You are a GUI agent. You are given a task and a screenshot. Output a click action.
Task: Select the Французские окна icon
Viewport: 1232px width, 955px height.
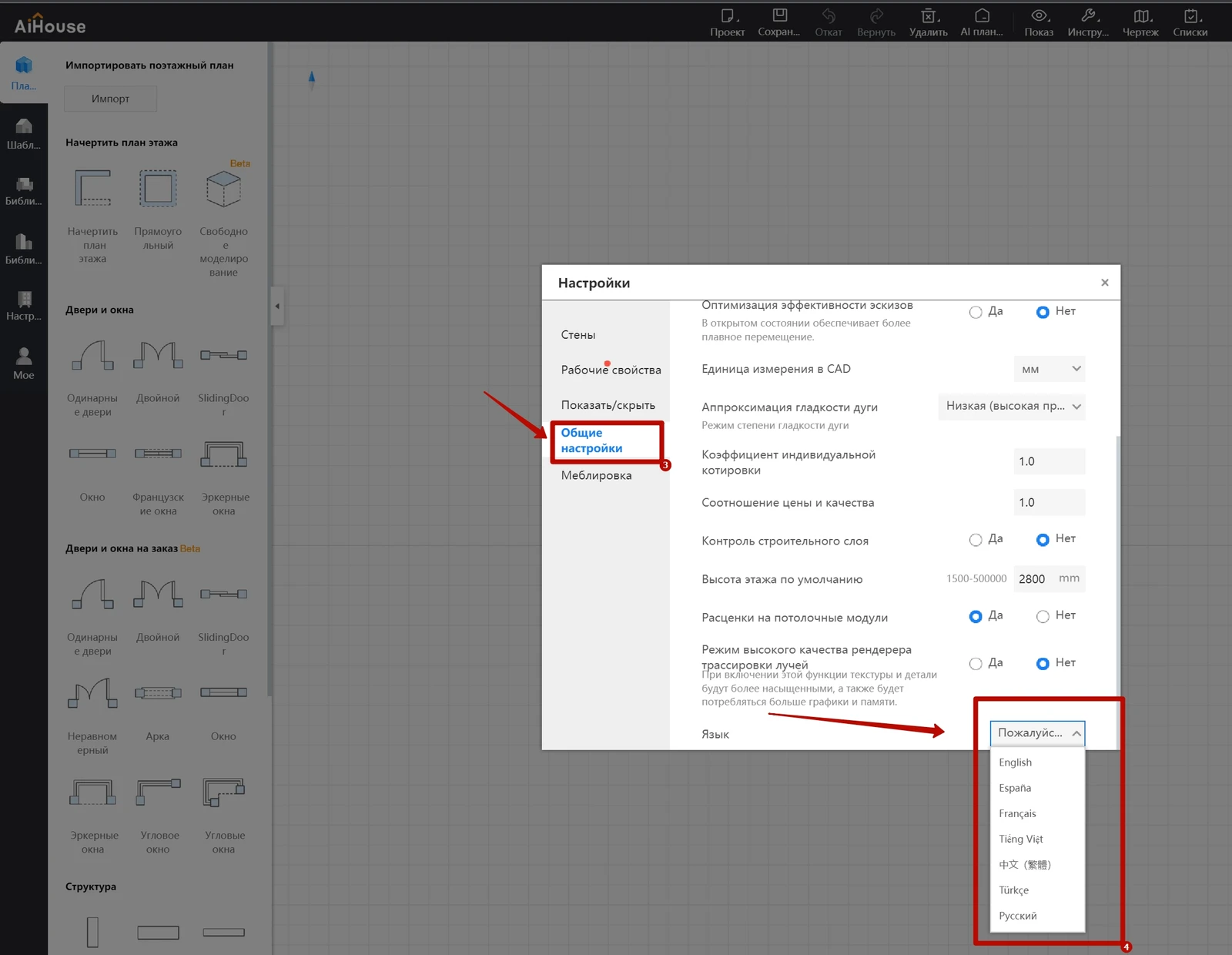click(x=158, y=454)
